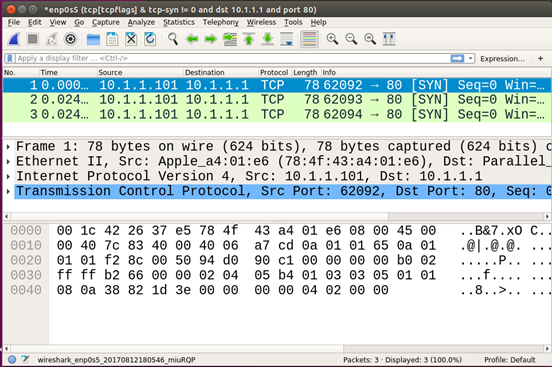Image resolution: width=552 pixels, height=367 pixels.
Task: Open the Capture menu
Action: coord(106,22)
